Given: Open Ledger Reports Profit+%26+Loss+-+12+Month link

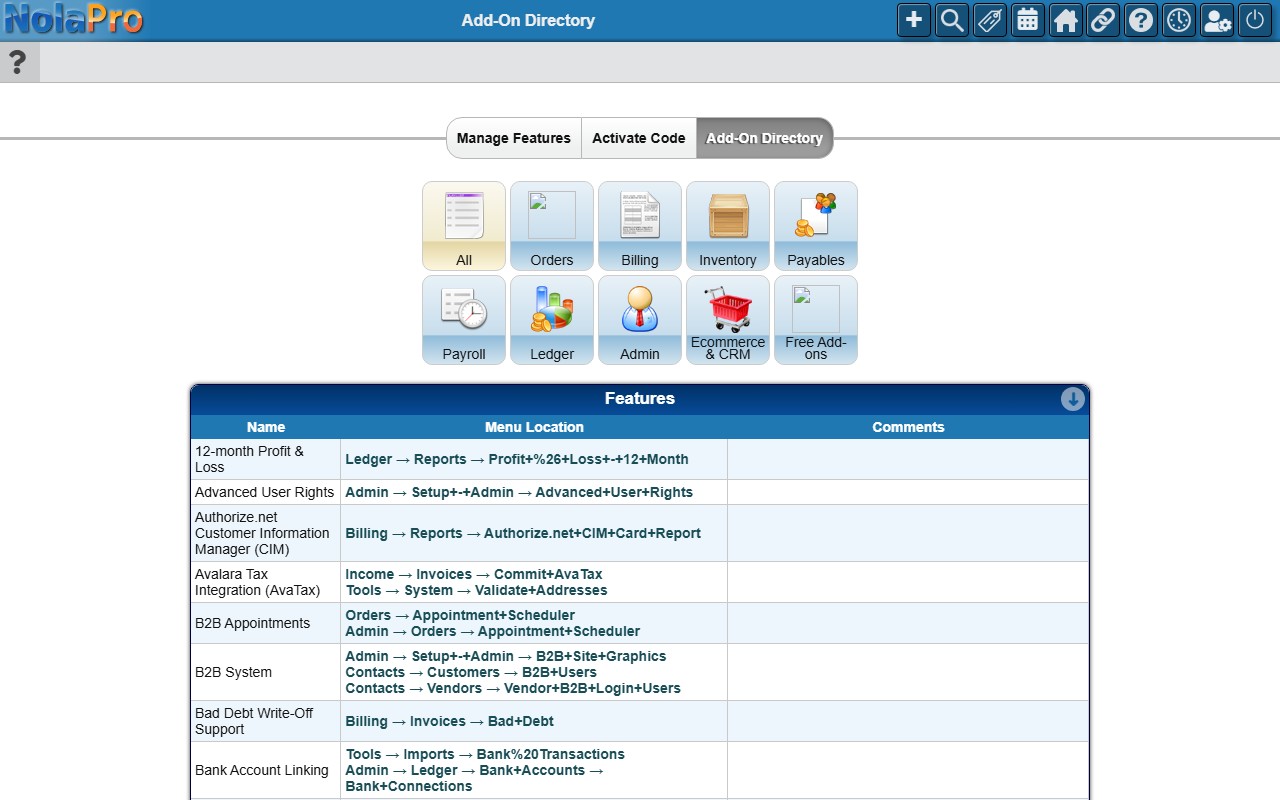Looking at the screenshot, I should (517, 459).
